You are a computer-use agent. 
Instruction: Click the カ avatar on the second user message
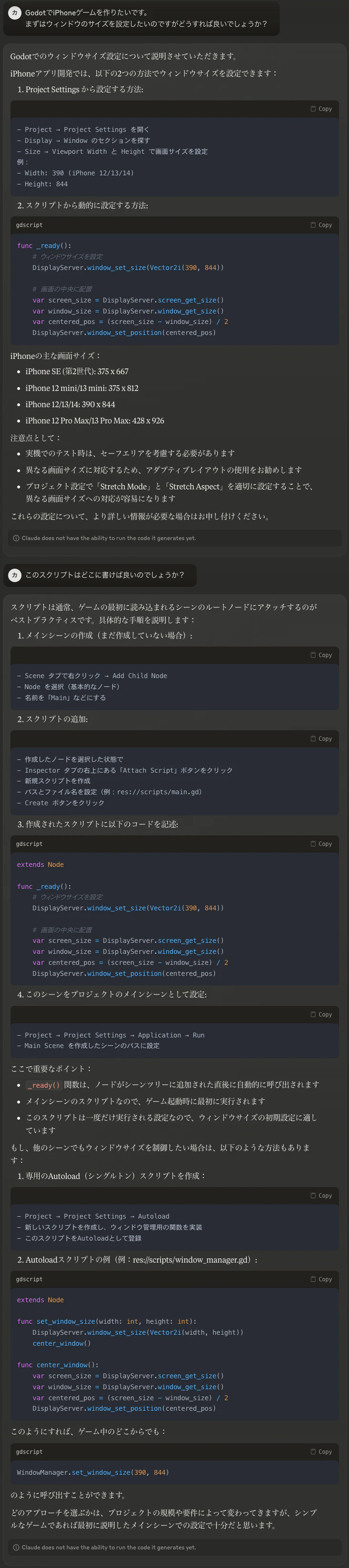pyautogui.click(x=15, y=575)
